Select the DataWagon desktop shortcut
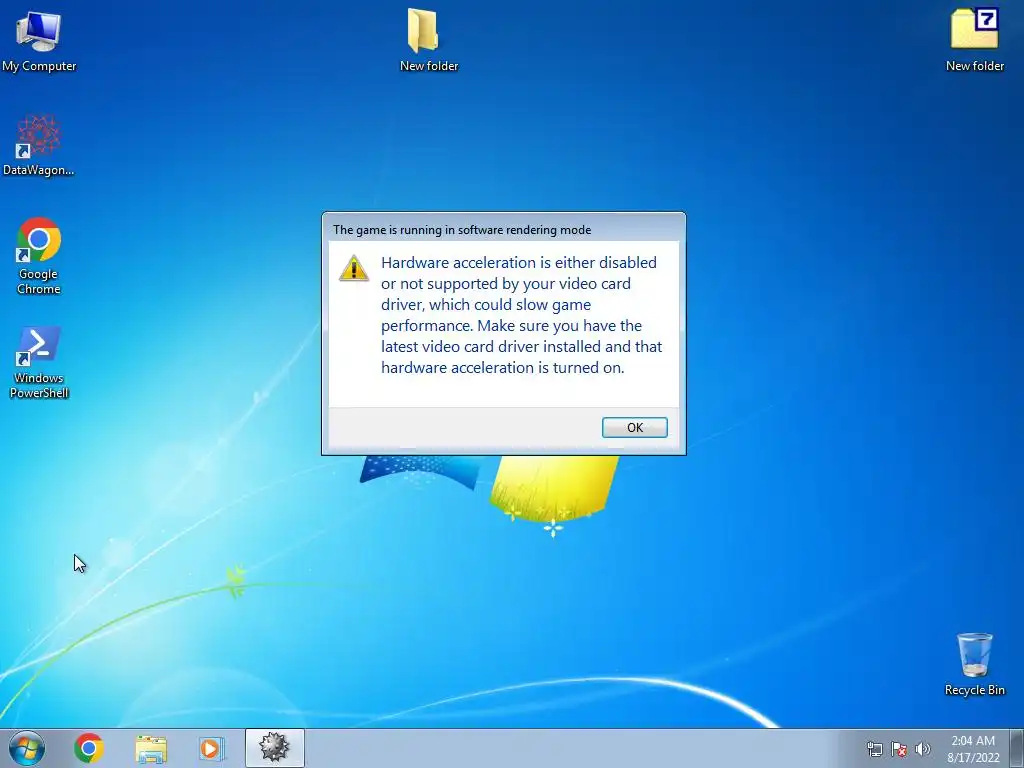Viewport: 1024px width, 768px height. (39, 146)
